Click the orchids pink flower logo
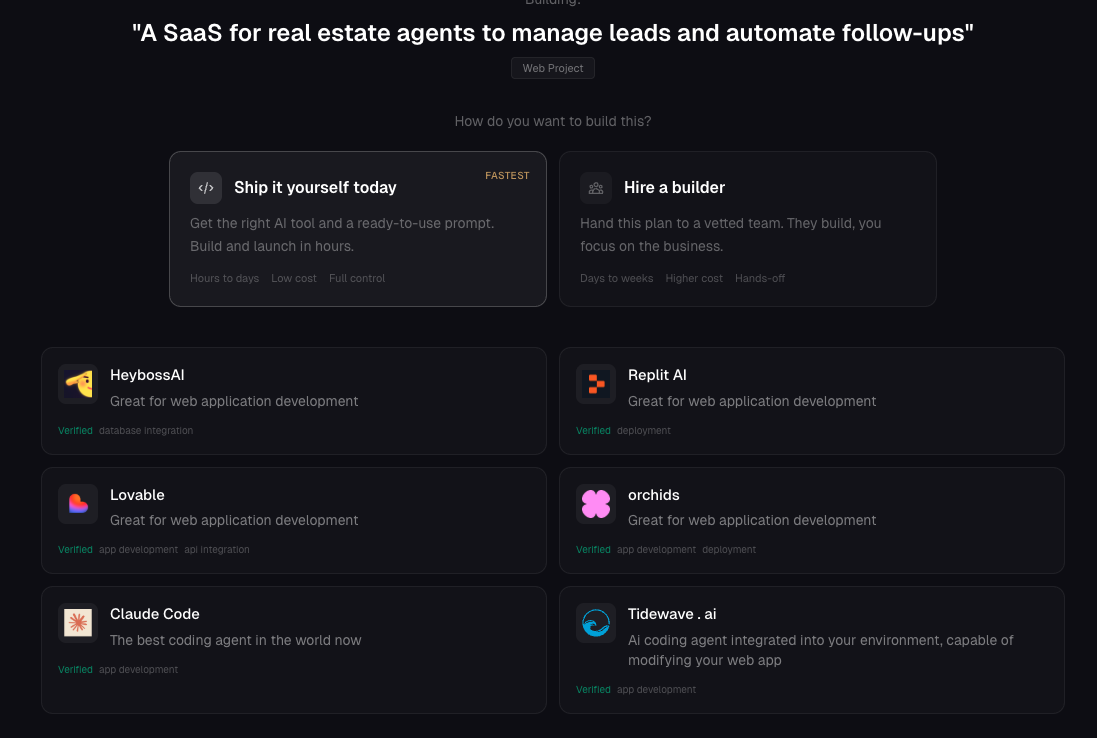 click(x=596, y=504)
